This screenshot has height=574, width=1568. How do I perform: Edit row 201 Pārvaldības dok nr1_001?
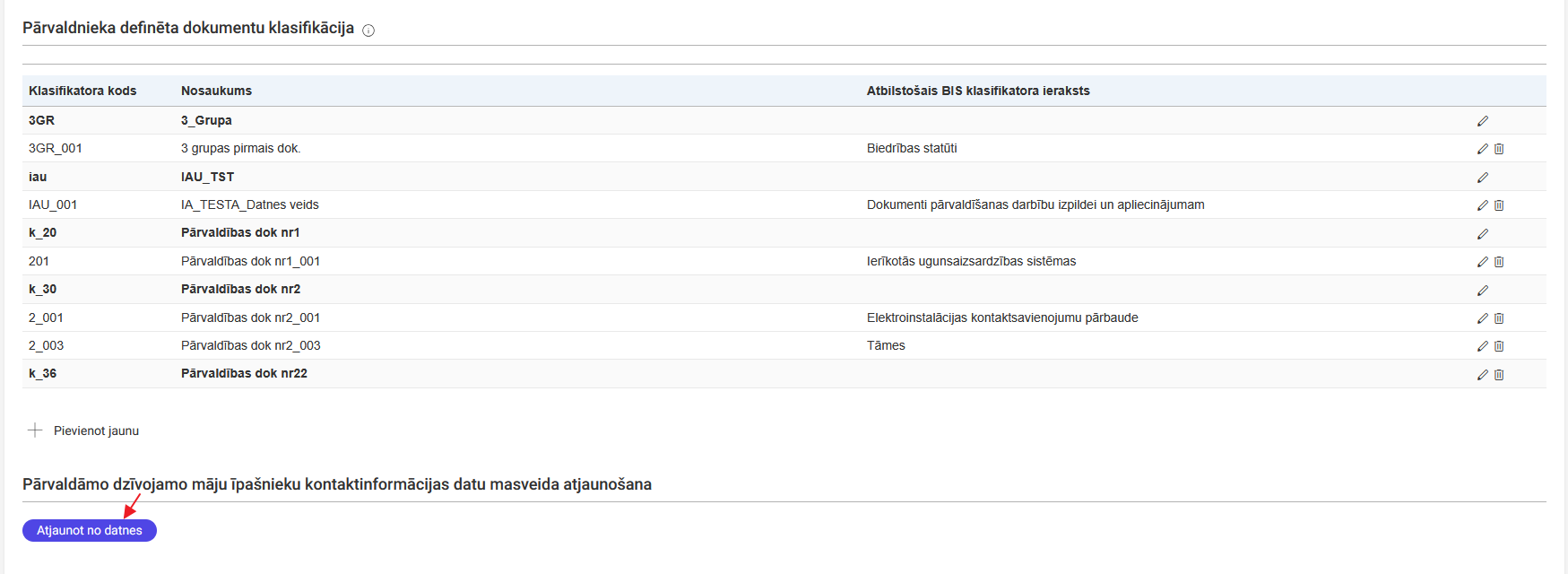coord(1482,262)
